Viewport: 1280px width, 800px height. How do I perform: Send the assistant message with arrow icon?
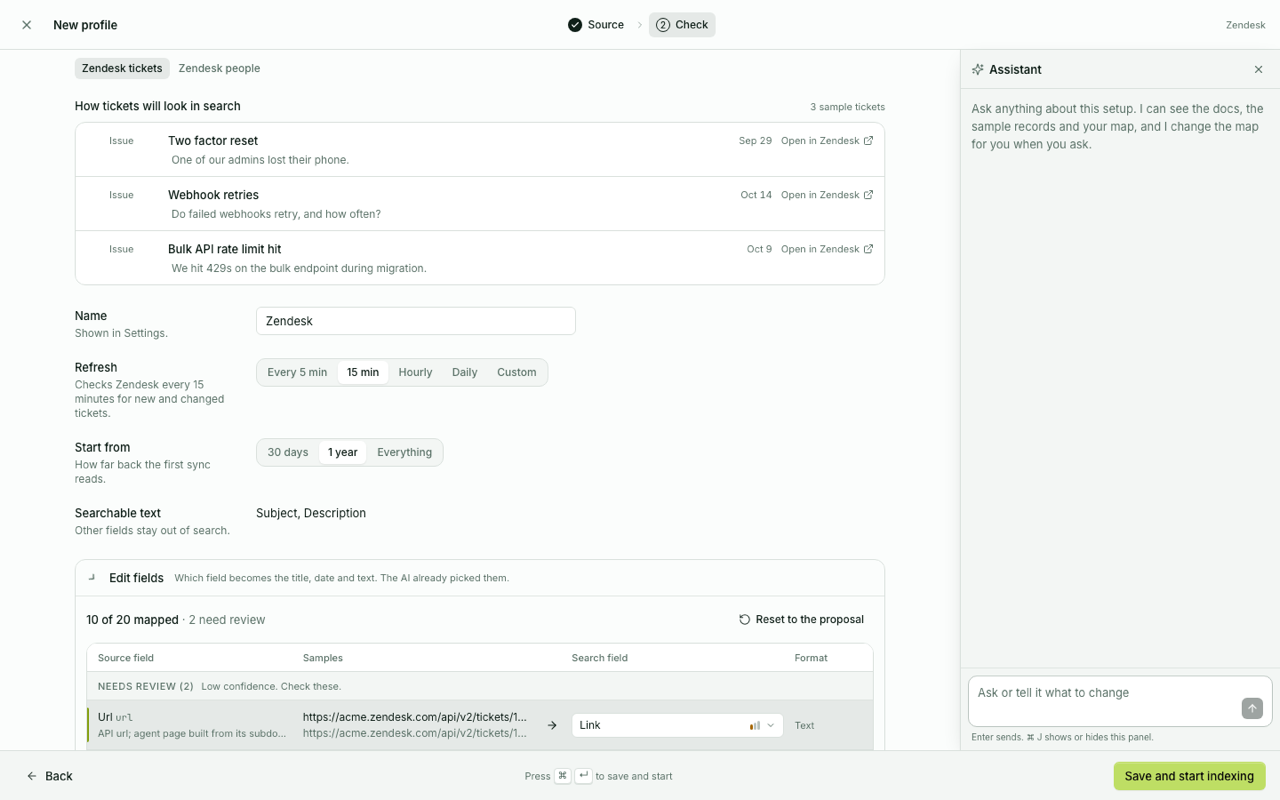point(1252,708)
